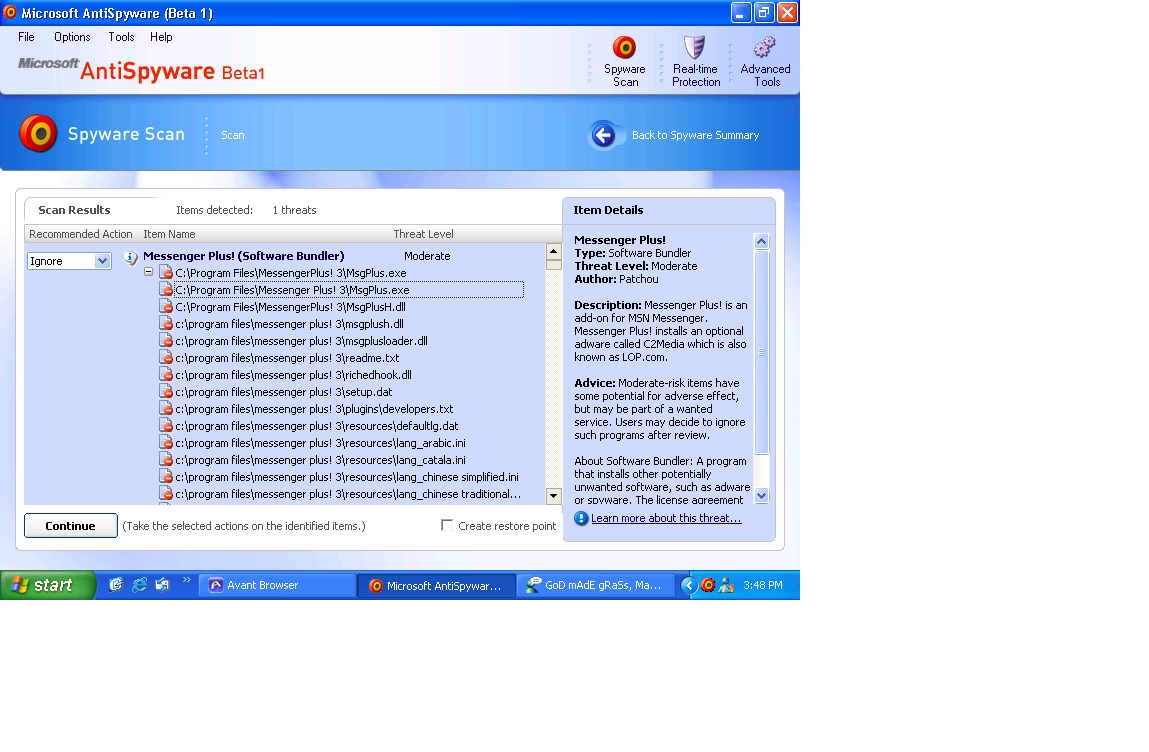Click the file icon for readme.txt
Image resolution: width=1149 pixels, height=752 pixels.
point(166,358)
